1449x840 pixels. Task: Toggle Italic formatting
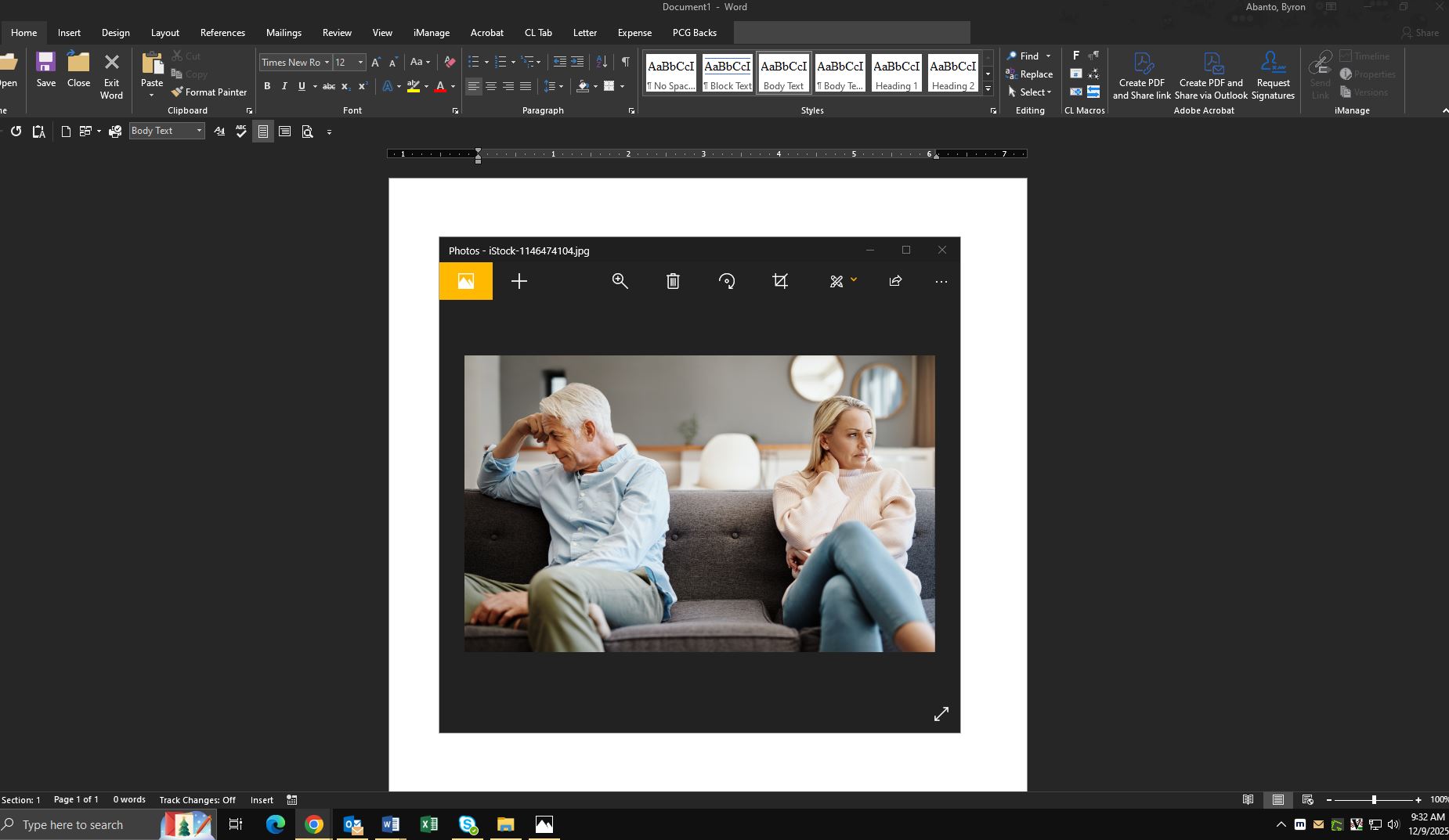click(x=284, y=86)
